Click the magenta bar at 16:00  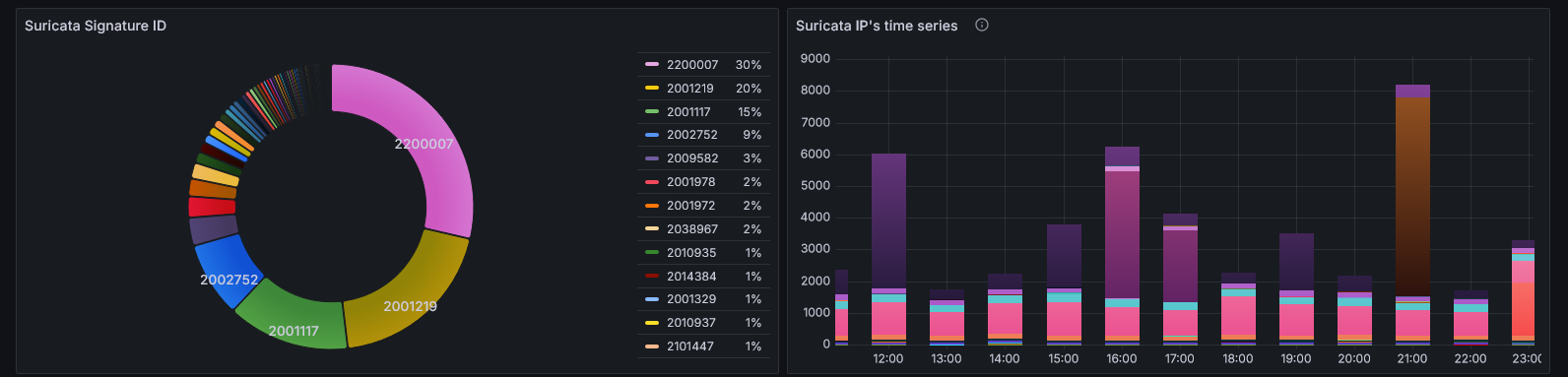pyautogui.click(x=1122, y=234)
